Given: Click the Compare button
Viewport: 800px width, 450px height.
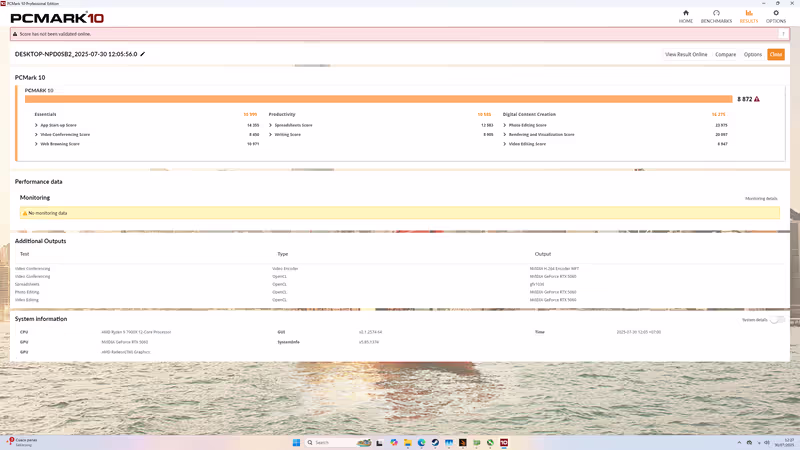Looking at the screenshot, I should [x=725, y=54].
